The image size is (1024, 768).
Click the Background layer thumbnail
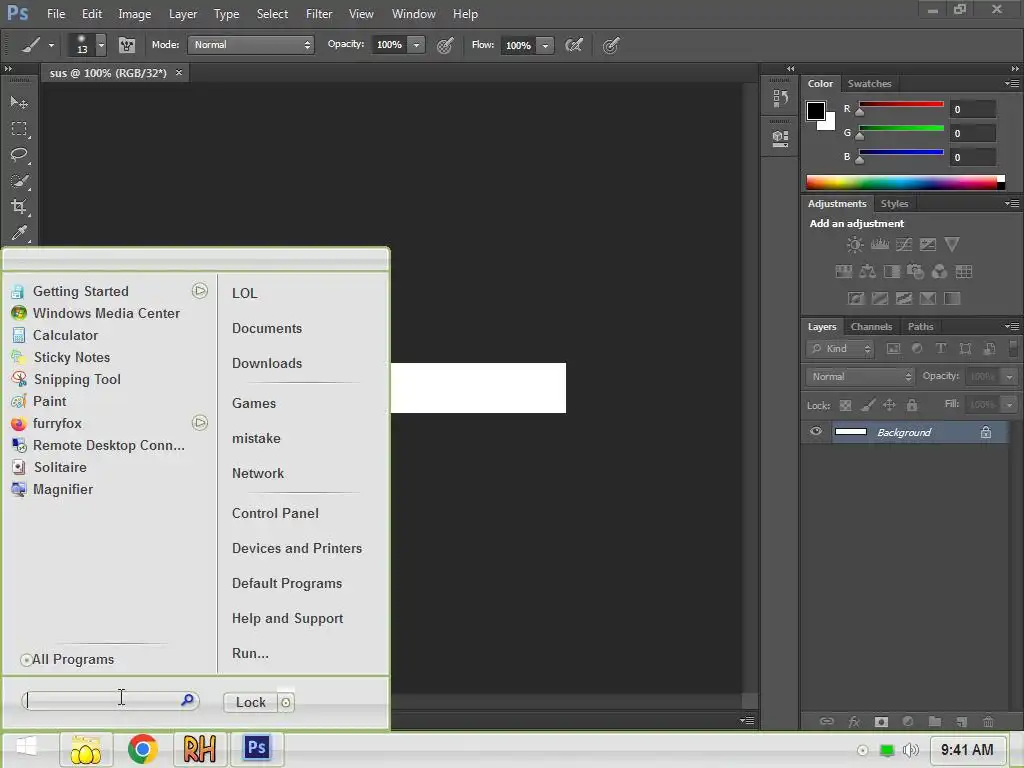coord(850,432)
